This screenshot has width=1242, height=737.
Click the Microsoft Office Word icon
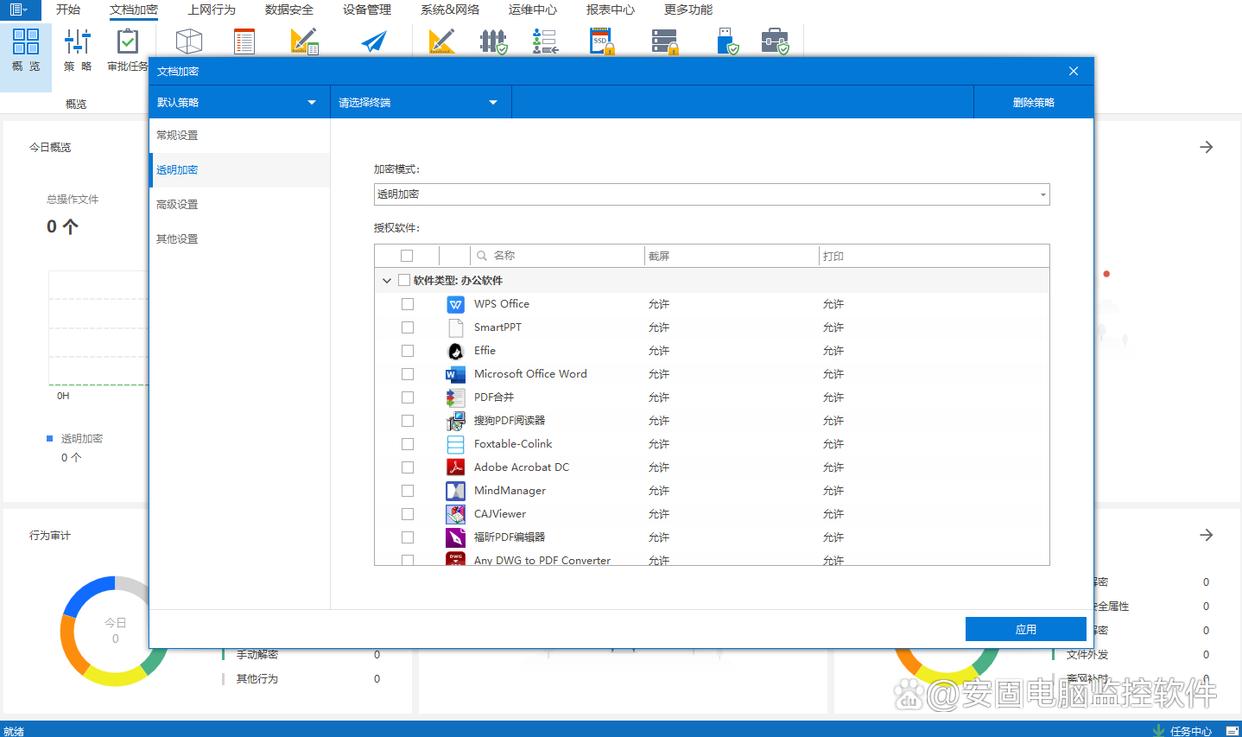pyautogui.click(x=456, y=374)
